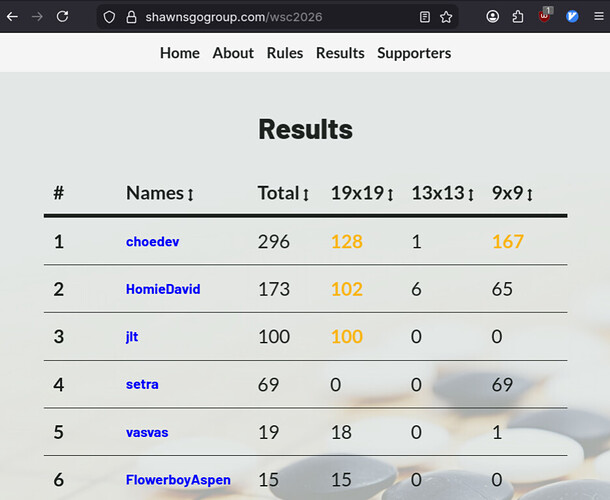Open the About nav item

(x=233, y=53)
